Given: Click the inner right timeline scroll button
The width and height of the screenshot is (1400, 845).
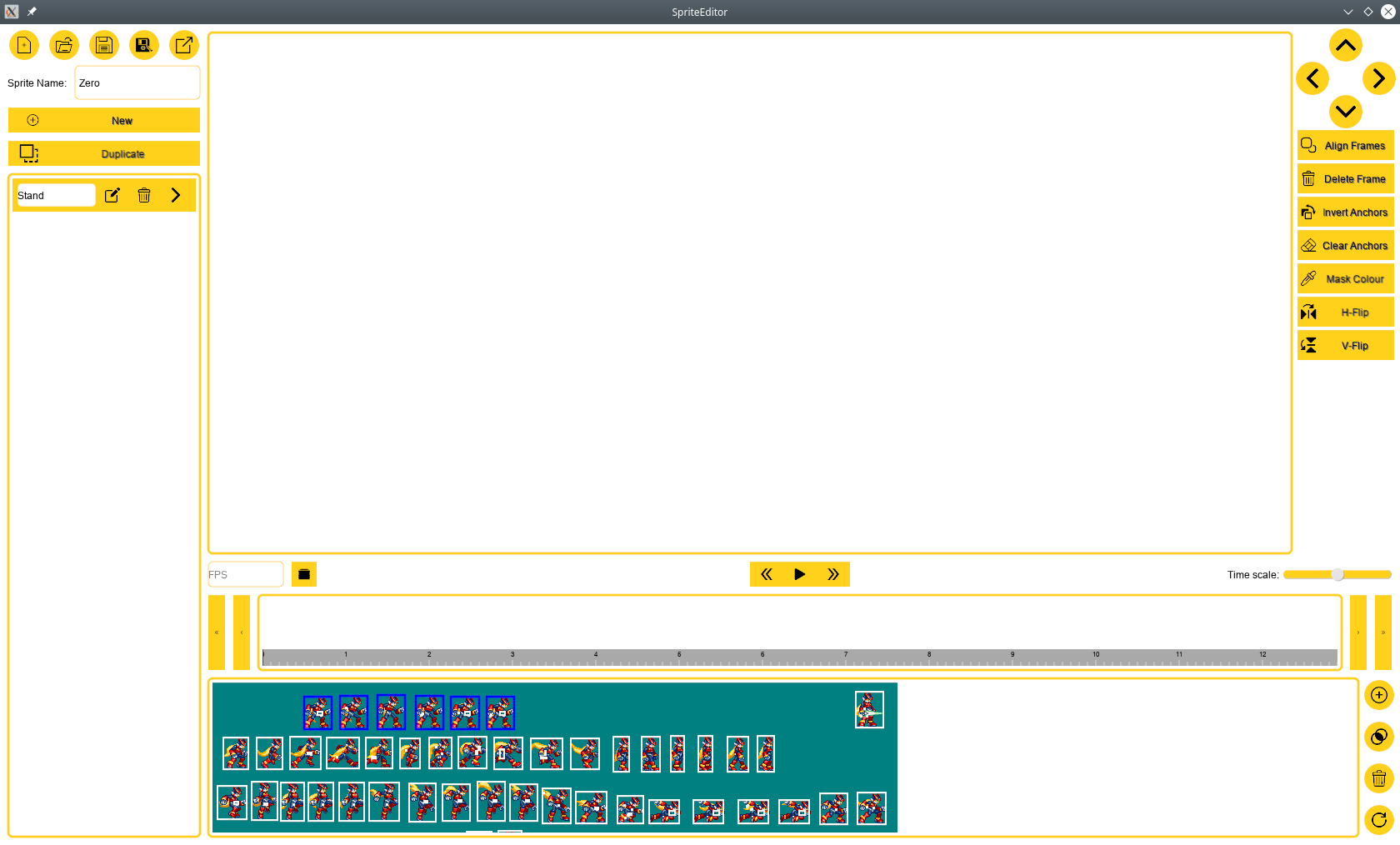Looking at the screenshot, I should coord(1358,632).
